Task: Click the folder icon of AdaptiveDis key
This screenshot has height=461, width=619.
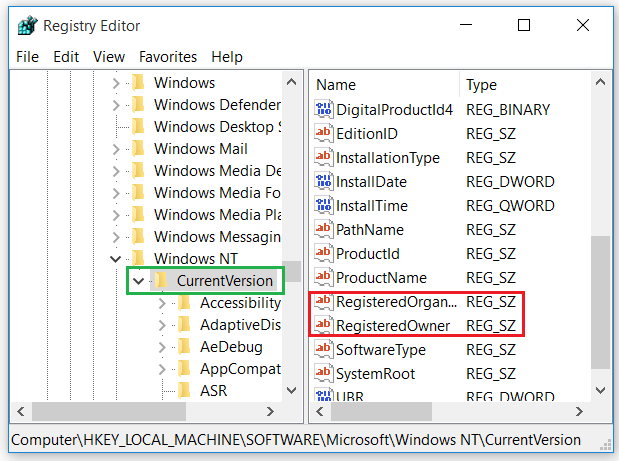Action: [184, 325]
